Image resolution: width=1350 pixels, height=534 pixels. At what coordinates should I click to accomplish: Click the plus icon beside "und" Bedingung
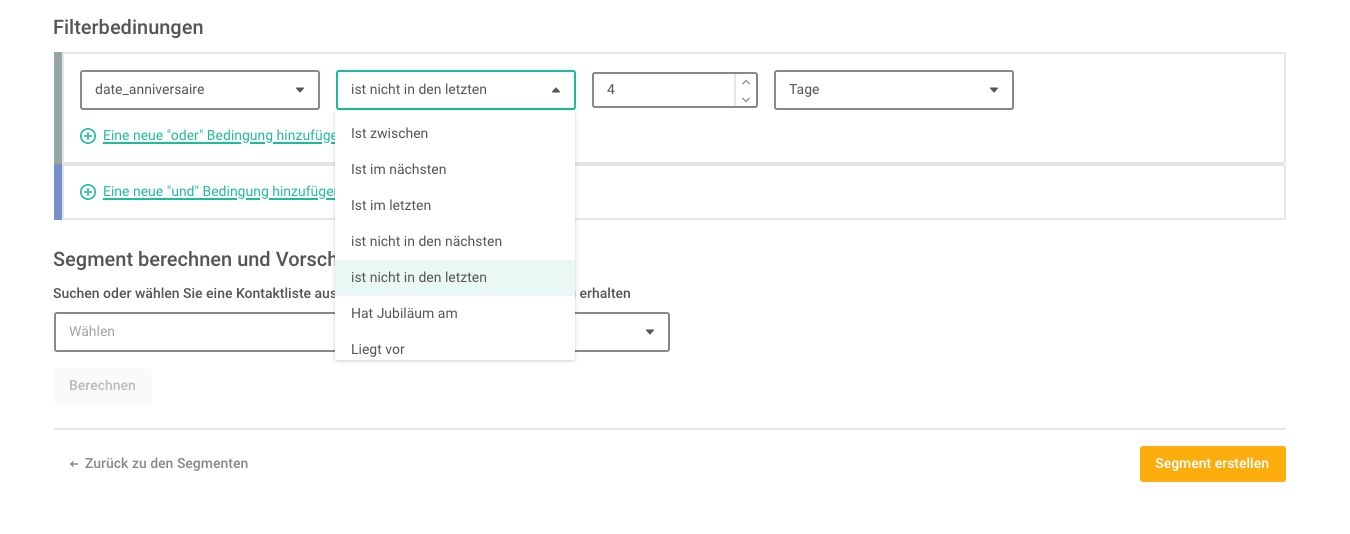point(88,192)
